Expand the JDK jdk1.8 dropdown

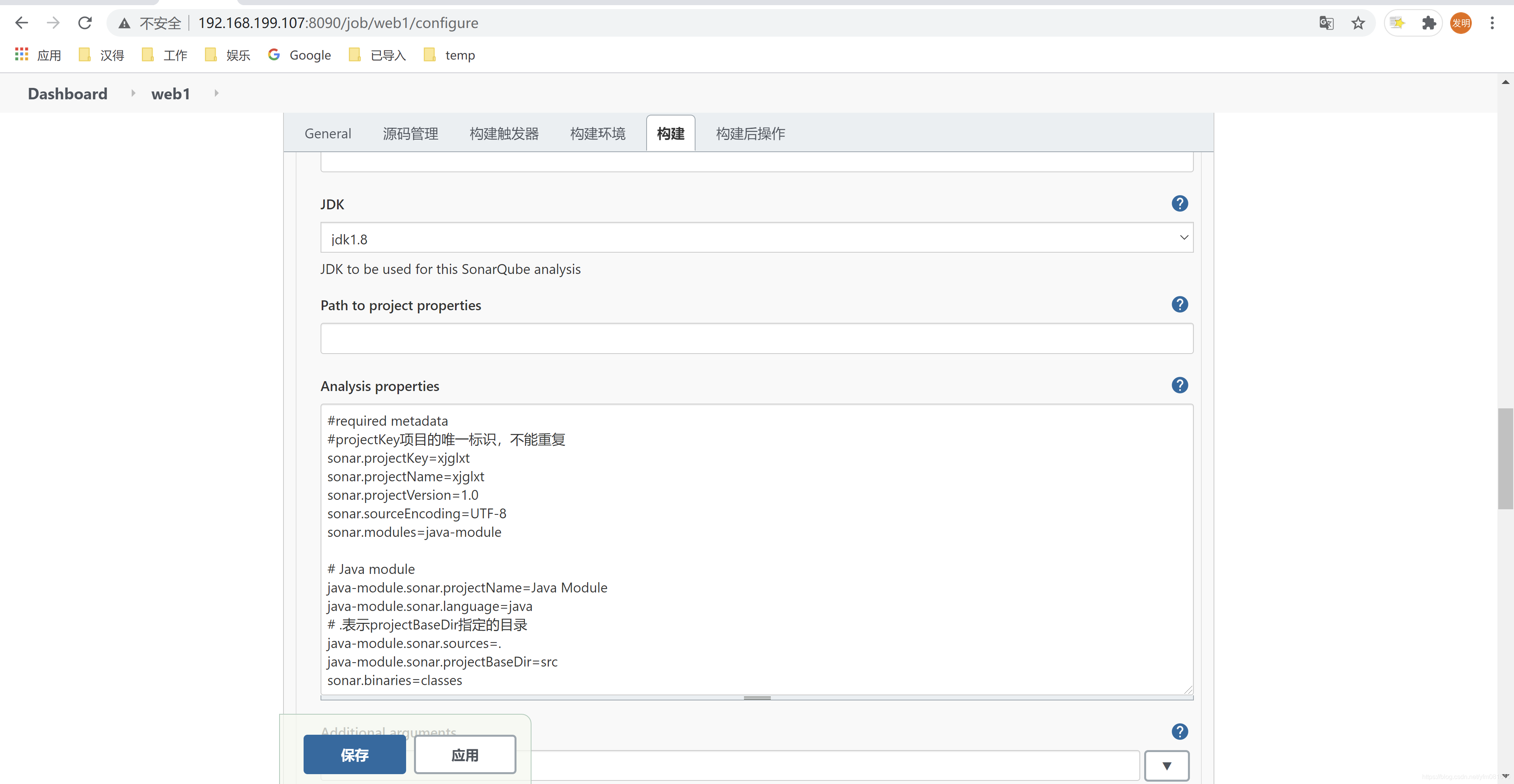click(x=757, y=238)
